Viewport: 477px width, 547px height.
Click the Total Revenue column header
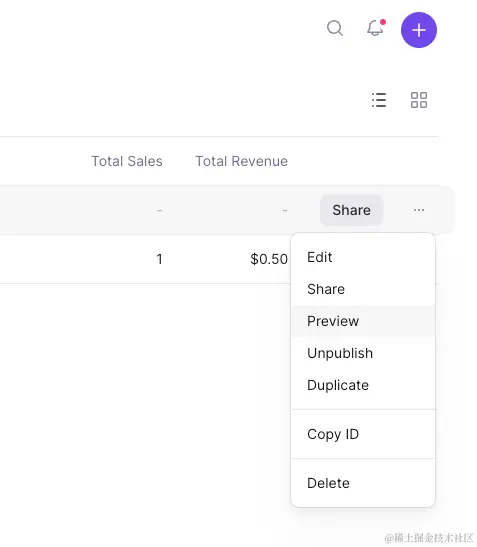(241, 161)
